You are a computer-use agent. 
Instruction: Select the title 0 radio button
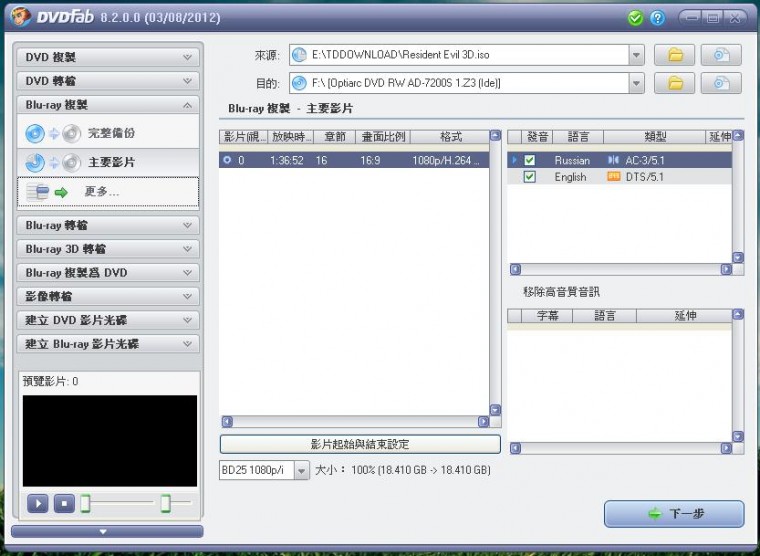(227, 160)
